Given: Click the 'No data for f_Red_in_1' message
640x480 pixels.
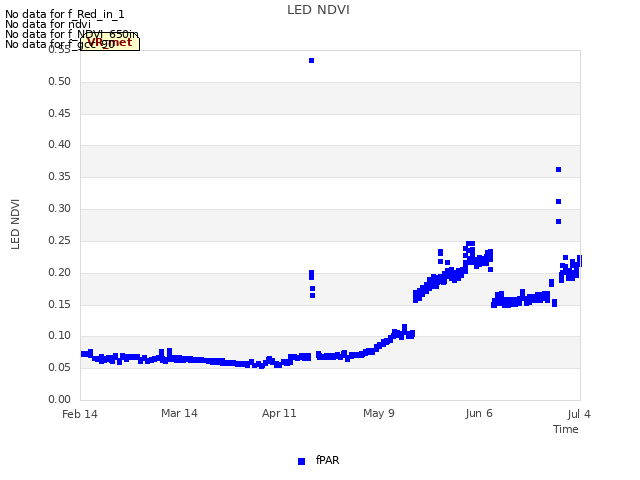Looking at the screenshot, I should 64,14.
